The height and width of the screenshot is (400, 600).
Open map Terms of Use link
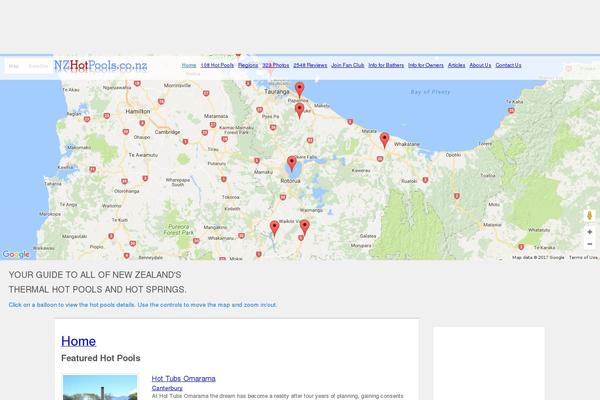point(583,258)
